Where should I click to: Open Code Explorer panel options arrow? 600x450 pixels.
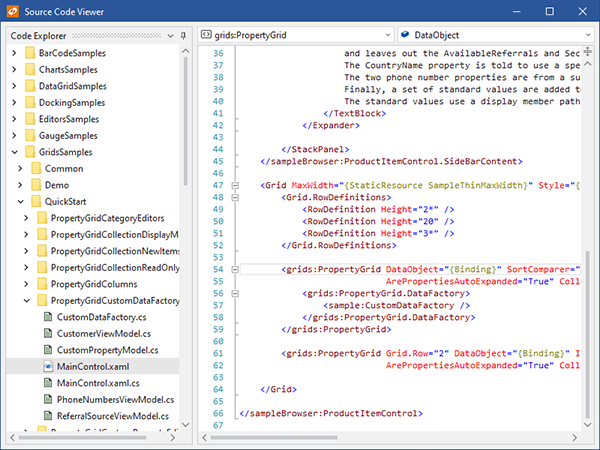pos(171,36)
